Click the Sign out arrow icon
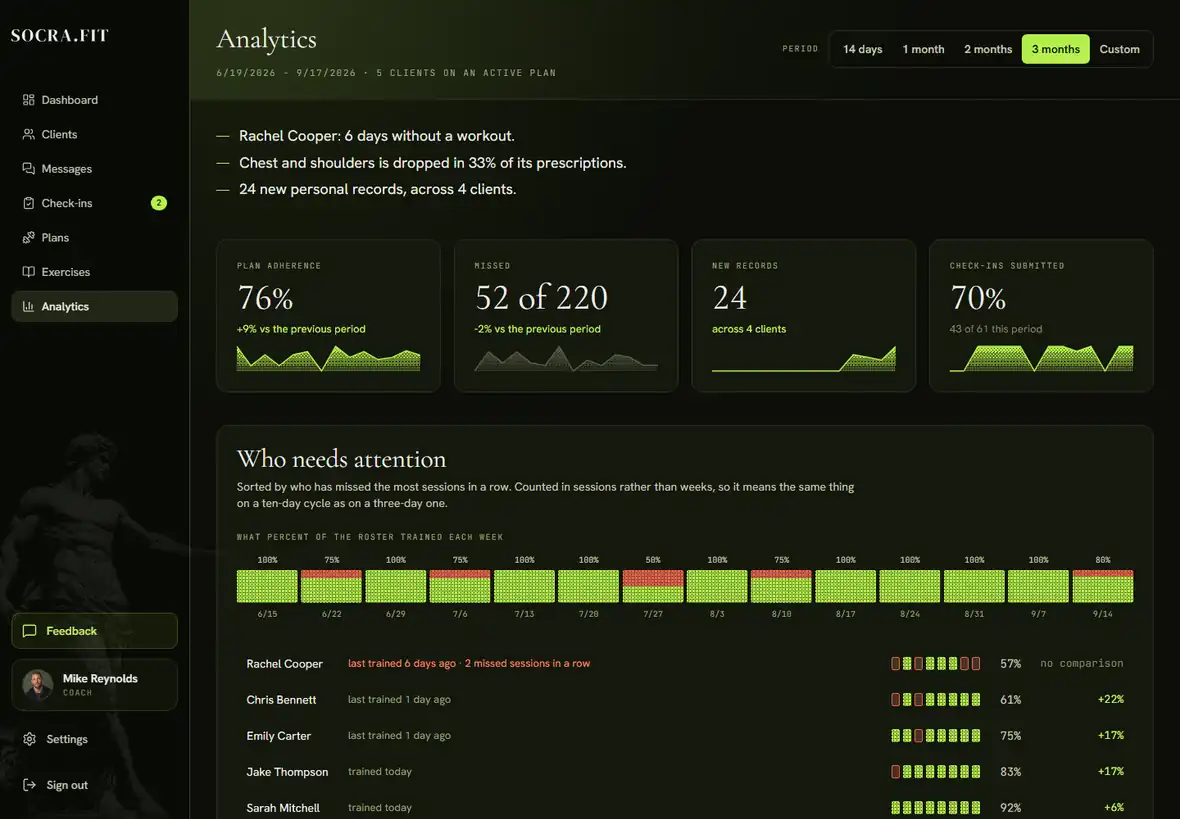 tap(29, 785)
